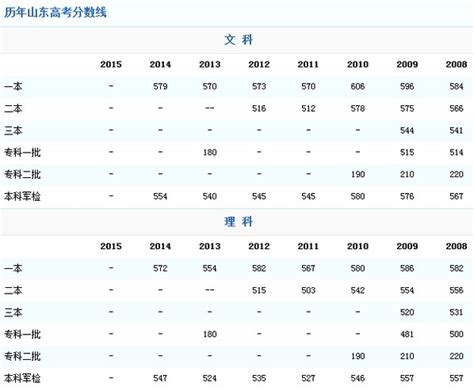Click the 理科 本科军检 2012 score 535

259,378
